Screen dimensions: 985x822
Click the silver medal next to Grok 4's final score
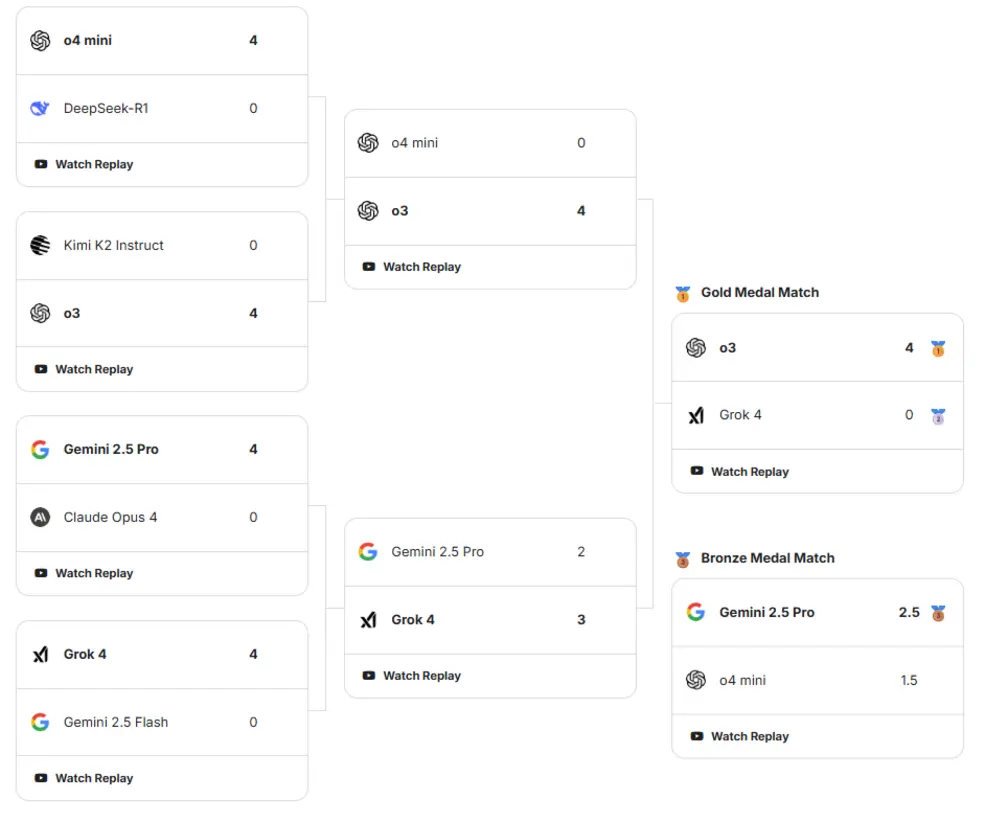pyautogui.click(x=938, y=416)
